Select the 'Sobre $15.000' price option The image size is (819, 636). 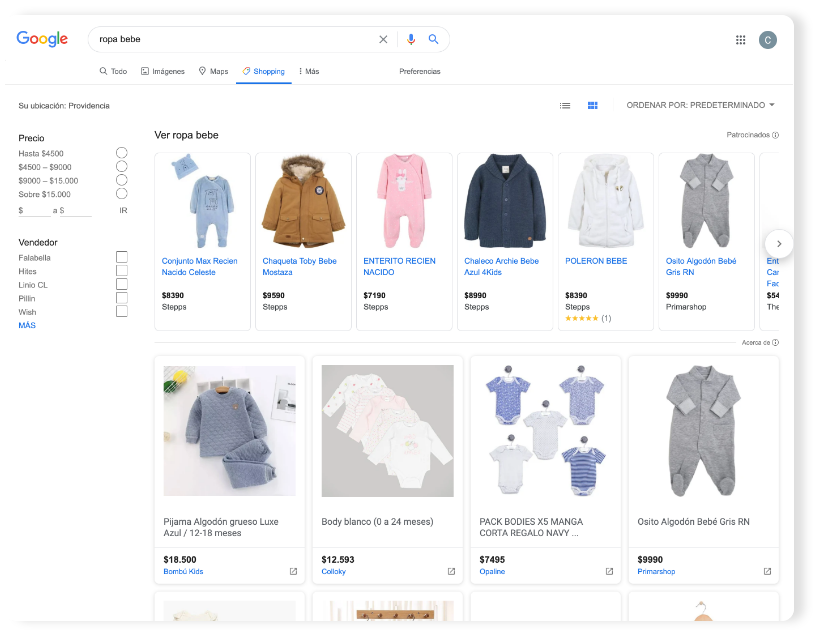pos(121,194)
